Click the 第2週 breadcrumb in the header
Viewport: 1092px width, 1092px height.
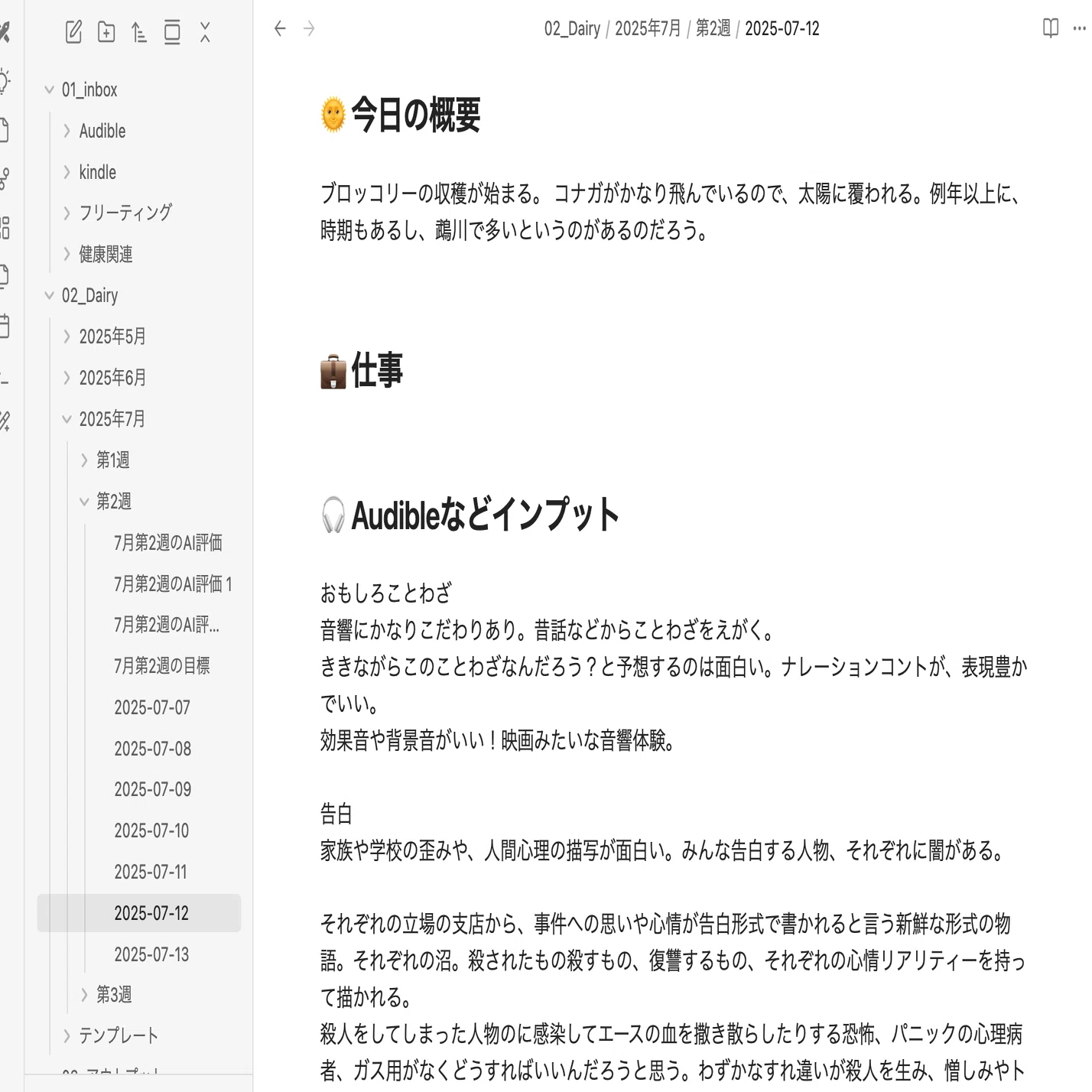(713, 29)
